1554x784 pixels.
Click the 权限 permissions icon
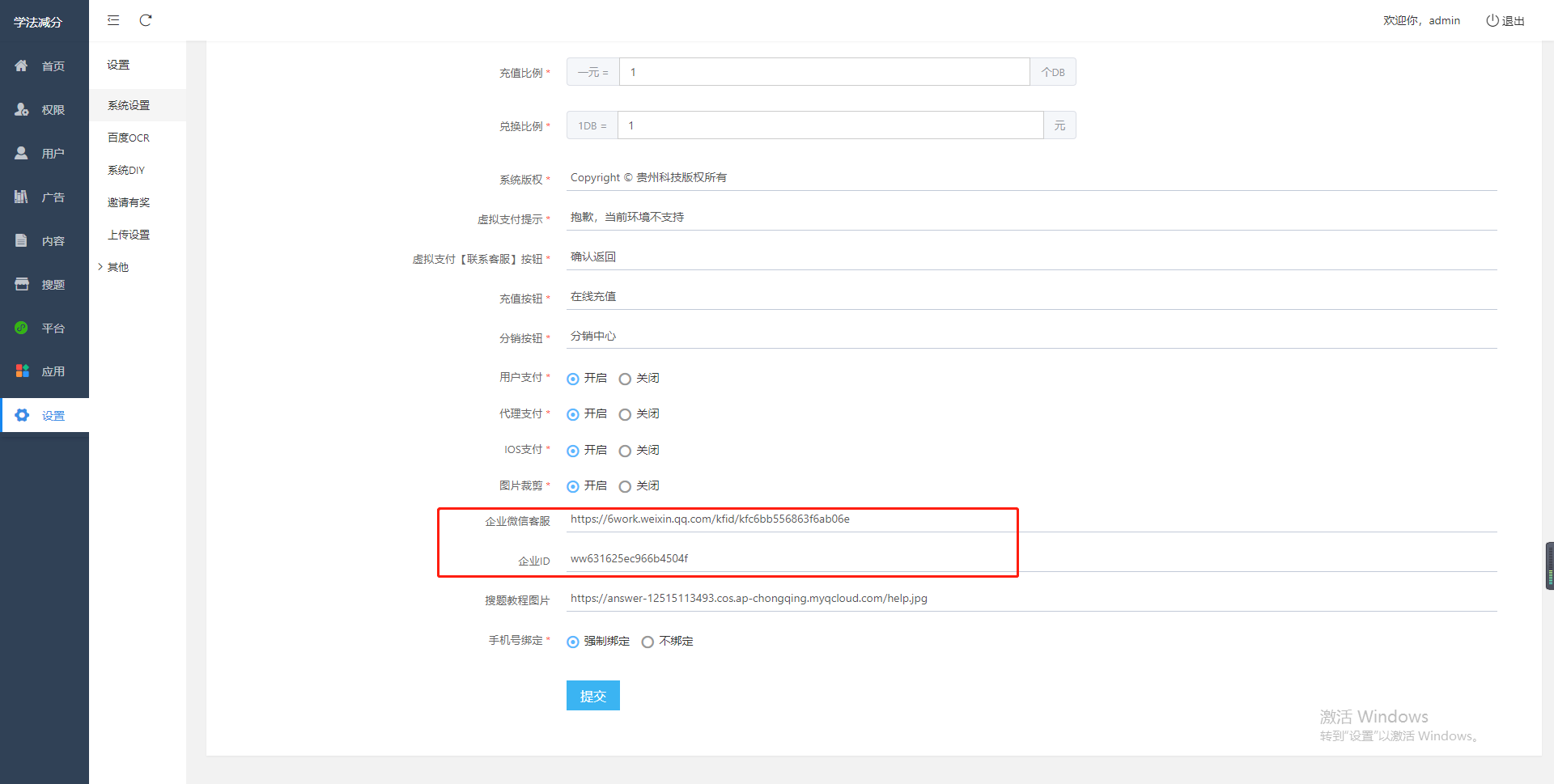click(x=22, y=109)
